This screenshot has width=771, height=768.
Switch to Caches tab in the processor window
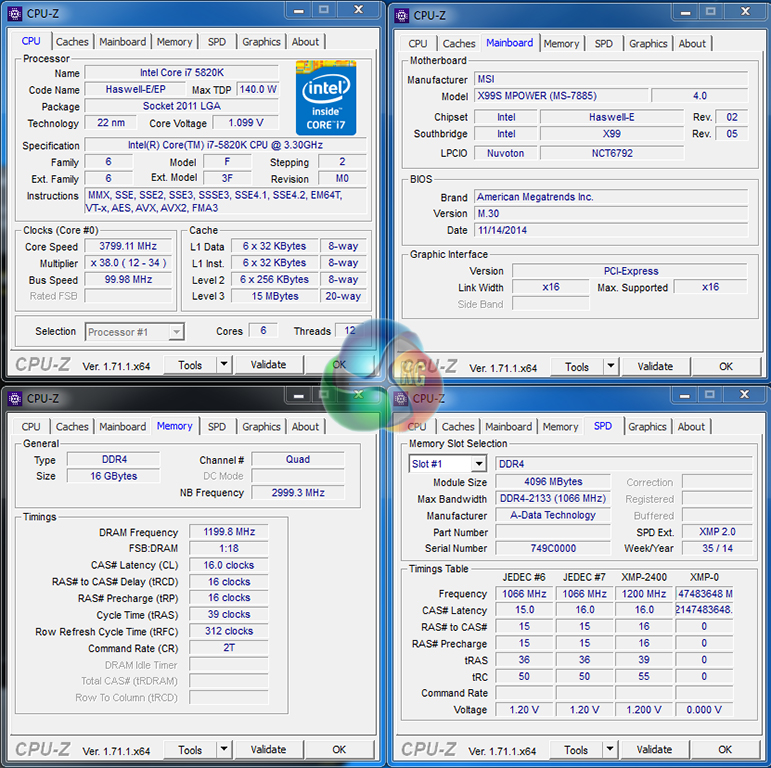[72, 42]
